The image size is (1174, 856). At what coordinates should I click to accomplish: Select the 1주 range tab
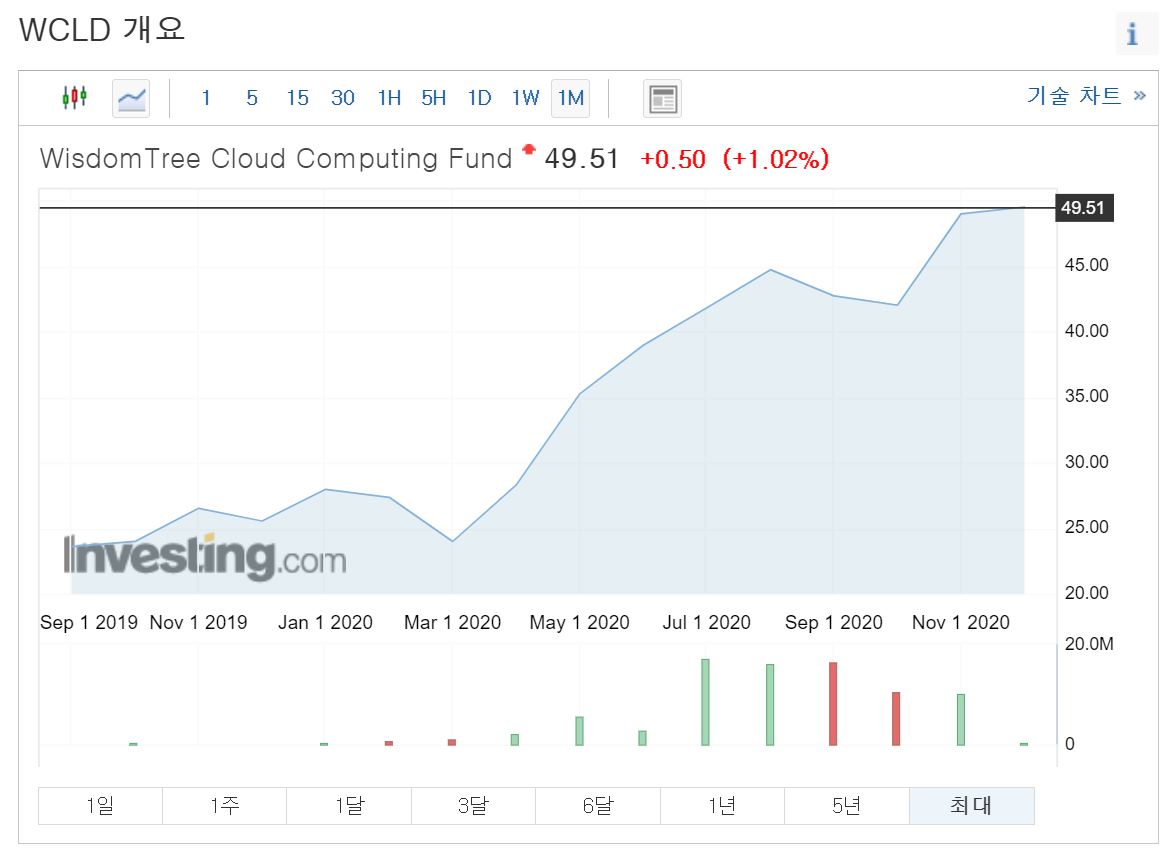225,806
